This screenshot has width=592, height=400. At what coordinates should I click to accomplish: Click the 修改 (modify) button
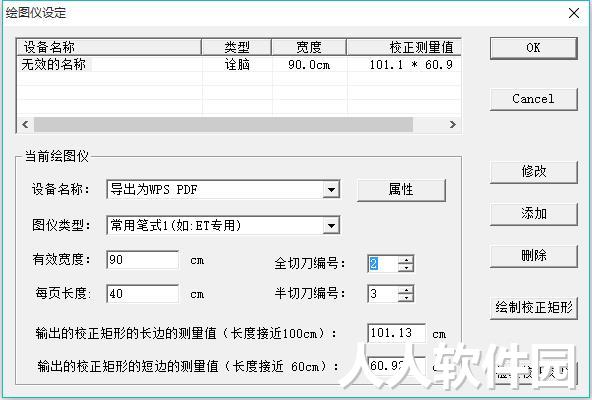click(533, 172)
